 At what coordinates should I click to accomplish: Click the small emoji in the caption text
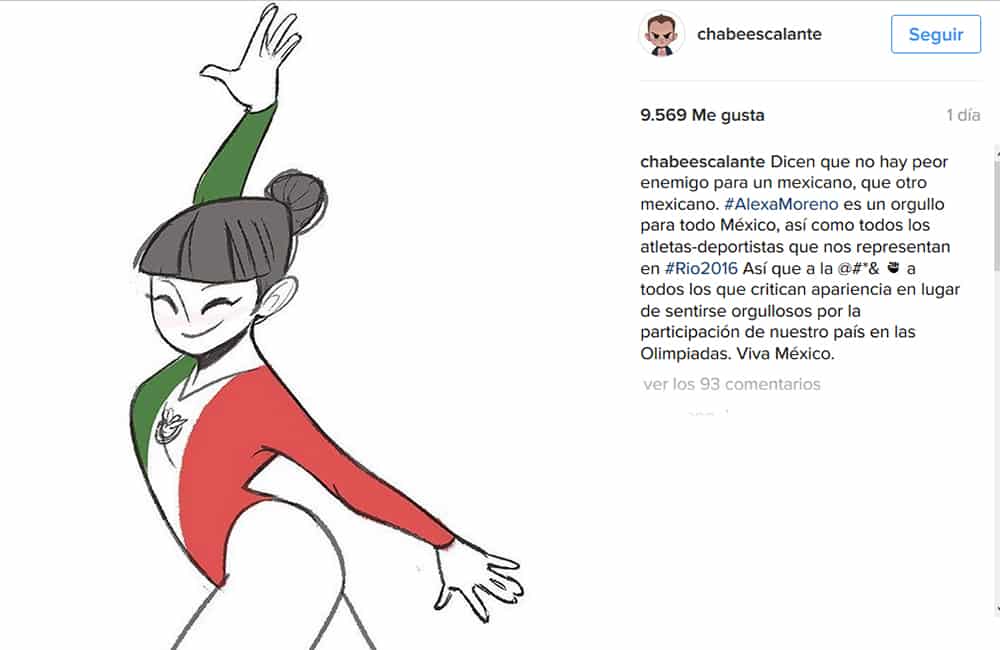pos(893,268)
